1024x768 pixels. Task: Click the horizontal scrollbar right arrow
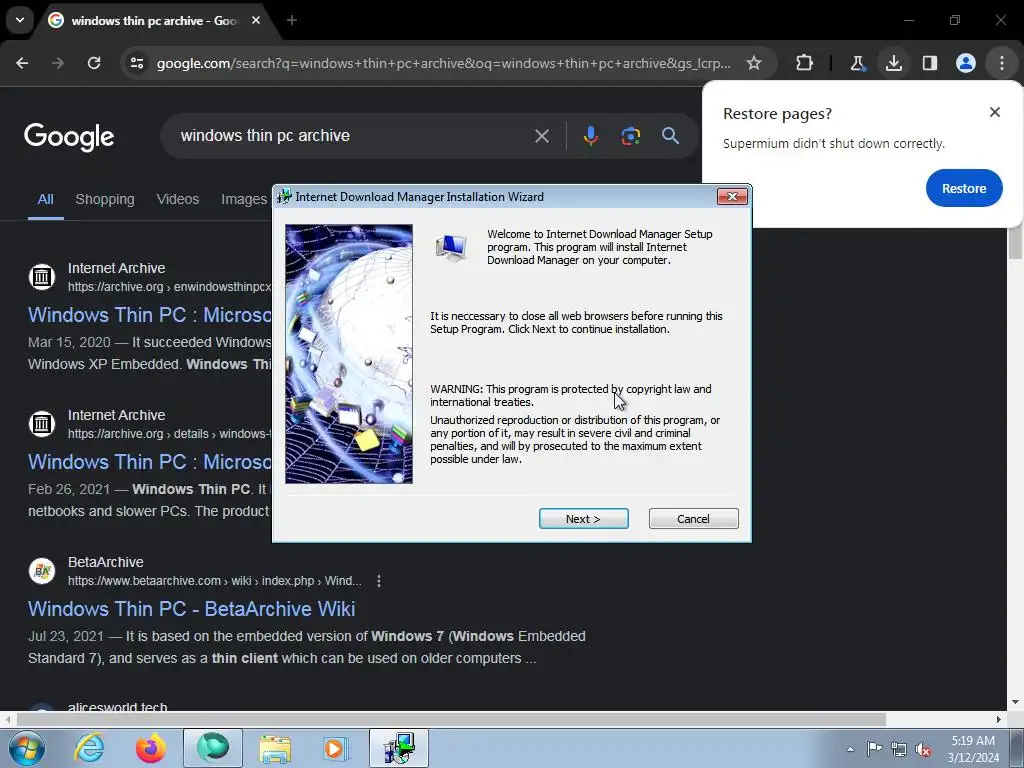[999, 719]
